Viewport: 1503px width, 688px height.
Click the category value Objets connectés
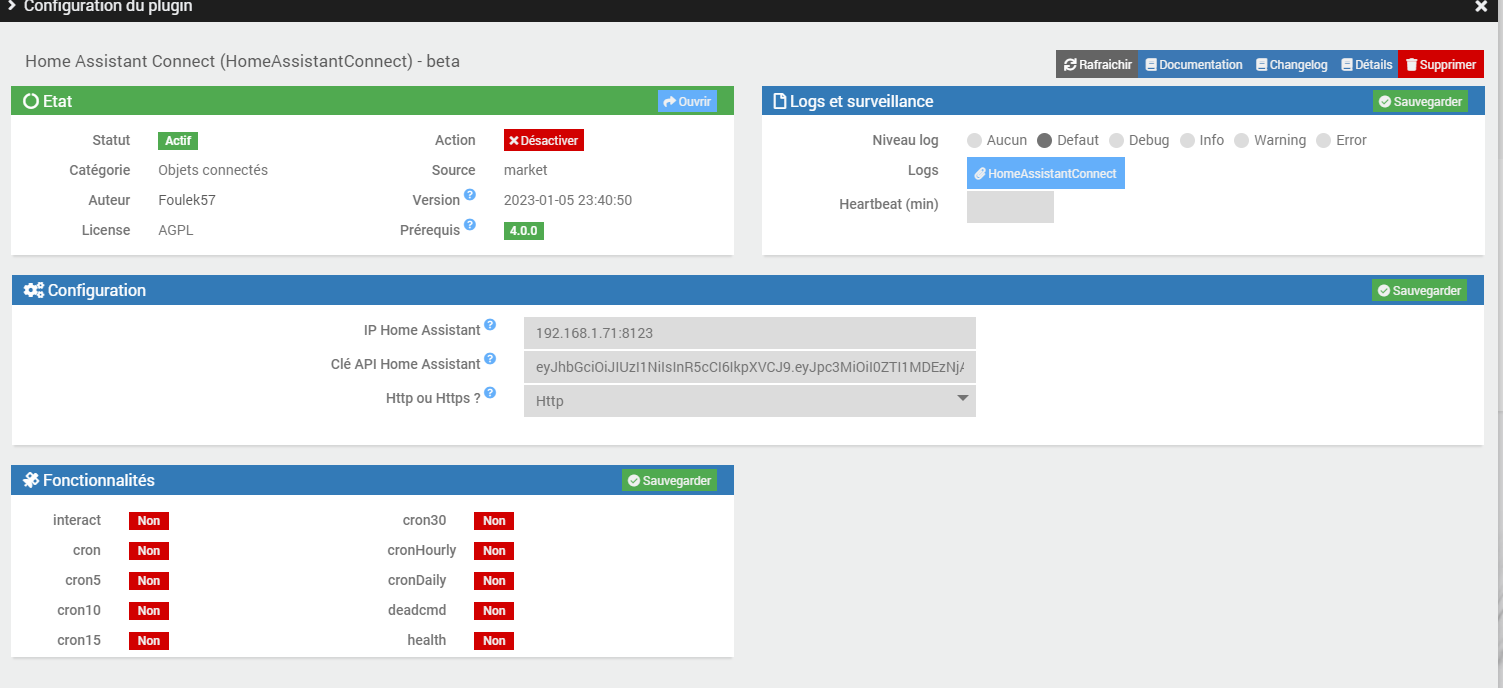pyautogui.click(x=213, y=170)
